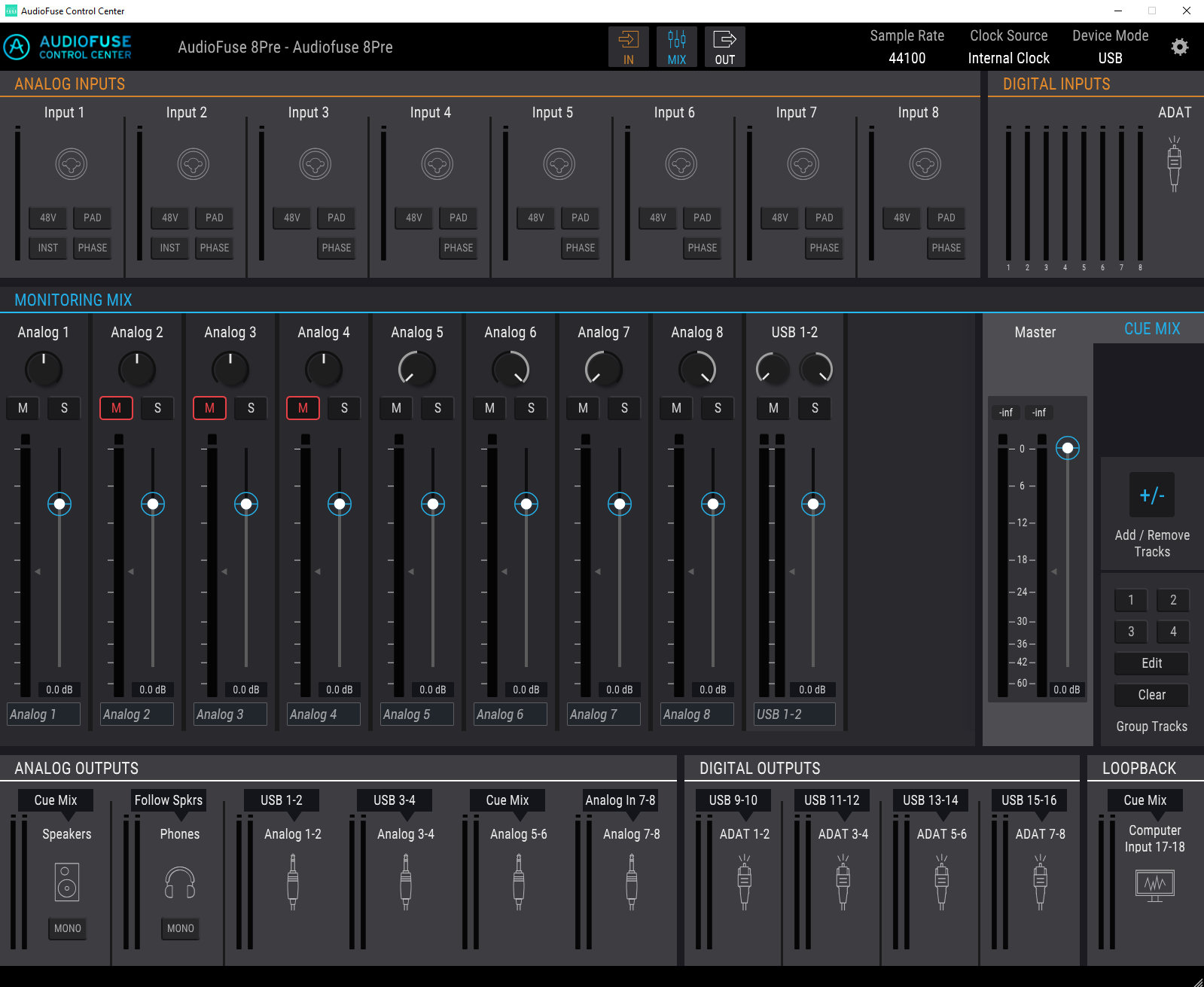Image resolution: width=1204 pixels, height=987 pixels.
Task: Solo the Analog 5 channel
Action: pyautogui.click(x=437, y=408)
